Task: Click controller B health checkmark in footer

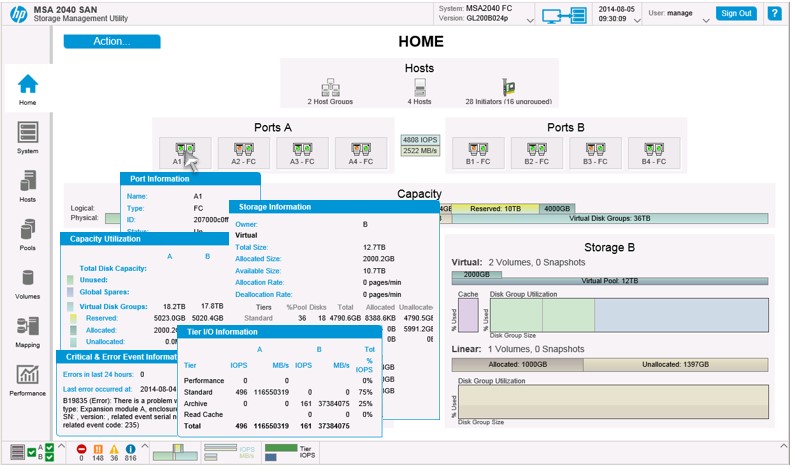Action: click(x=50, y=457)
